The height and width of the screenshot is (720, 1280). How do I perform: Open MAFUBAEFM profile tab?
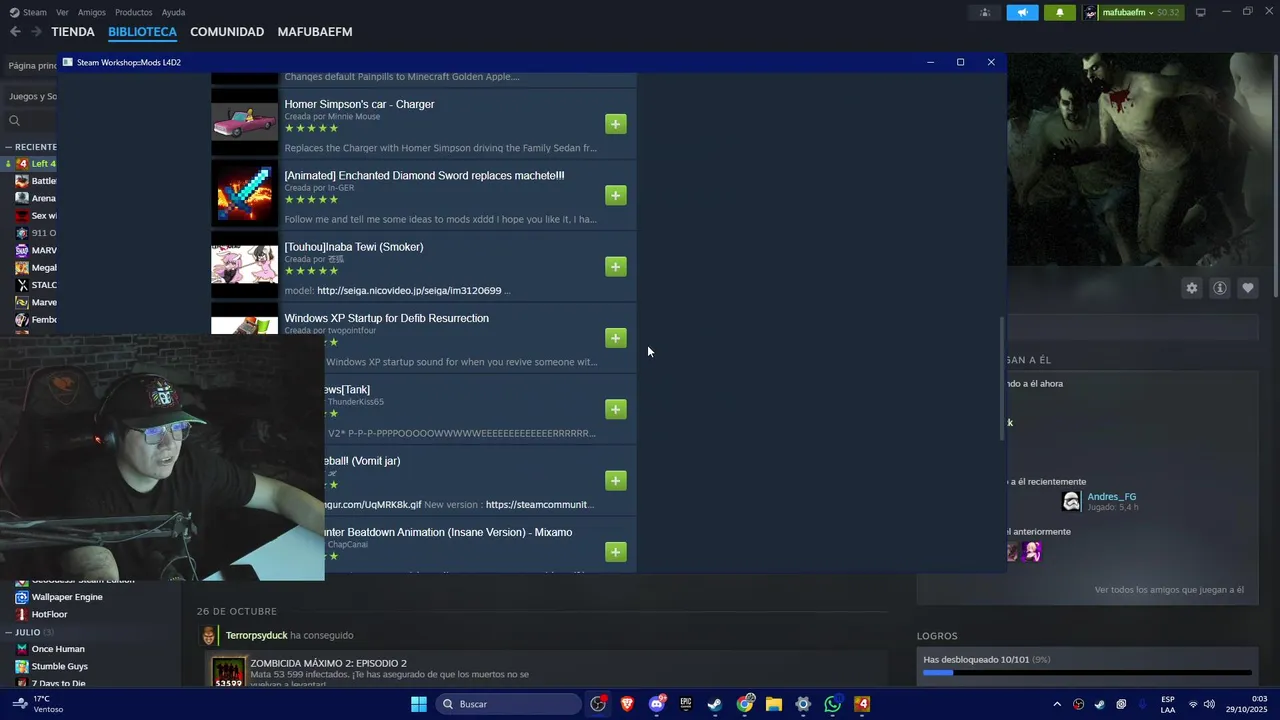pyautogui.click(x=315, y=32)
